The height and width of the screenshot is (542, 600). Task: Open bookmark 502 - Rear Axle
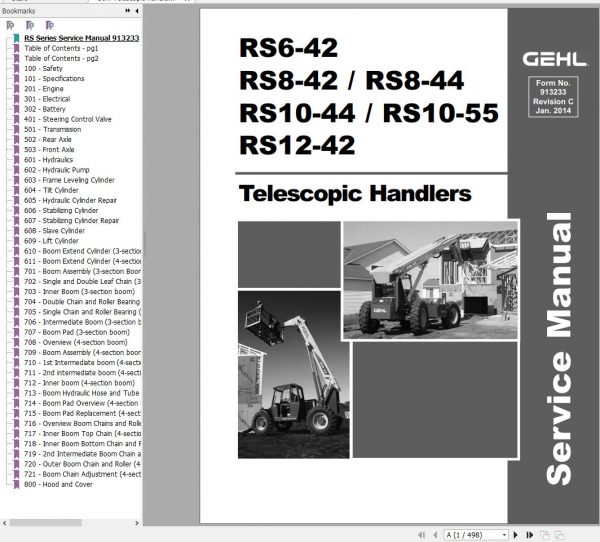pyautogui.click(x=48, y=139)
